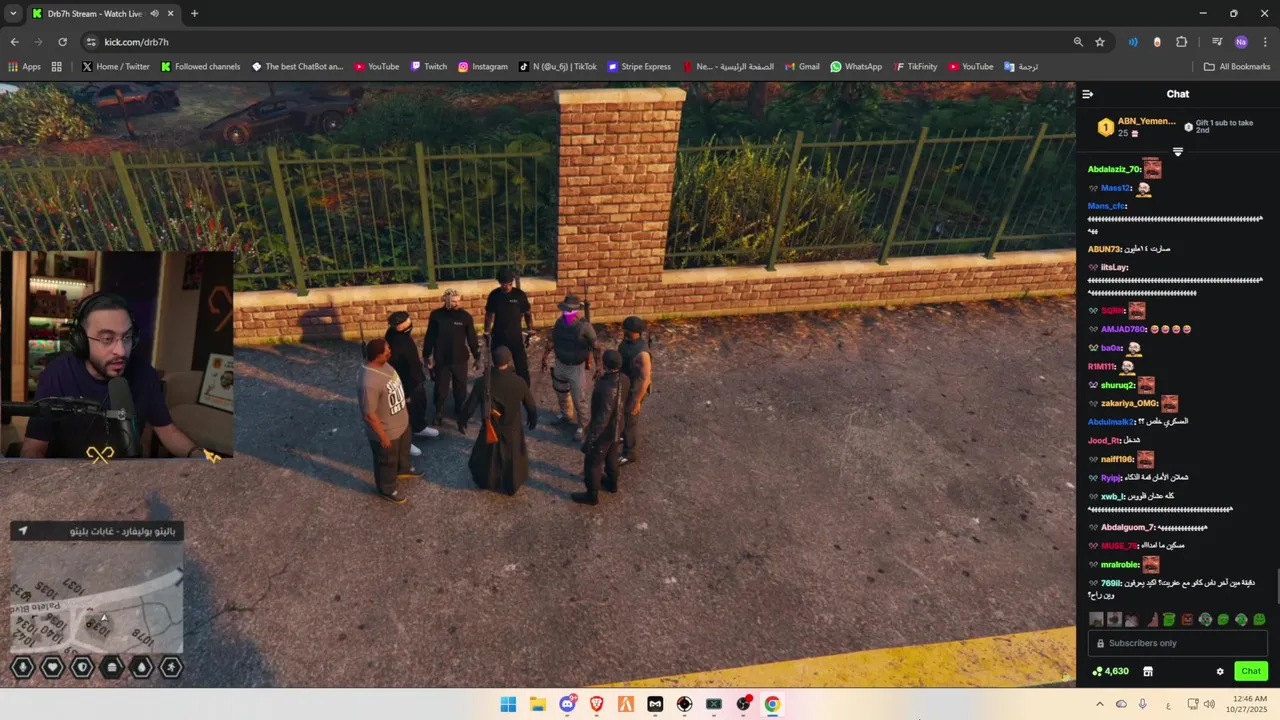
Task: Open chat settings gear icon
Action: (x=1220, y=671)
